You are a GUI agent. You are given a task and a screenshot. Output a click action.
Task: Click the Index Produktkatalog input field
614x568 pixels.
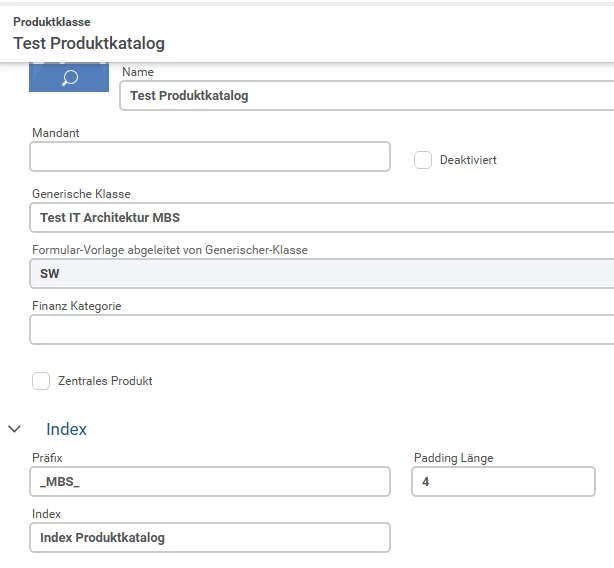[210, 537]
